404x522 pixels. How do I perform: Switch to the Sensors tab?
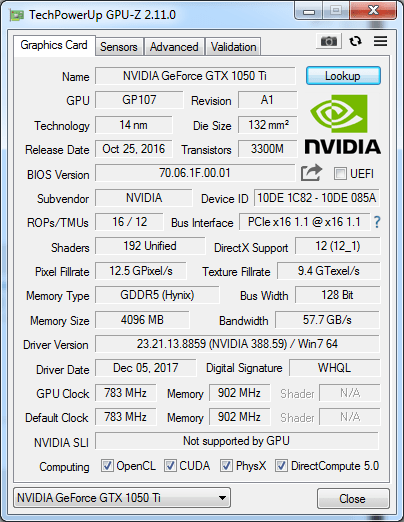tap(119, 47)
